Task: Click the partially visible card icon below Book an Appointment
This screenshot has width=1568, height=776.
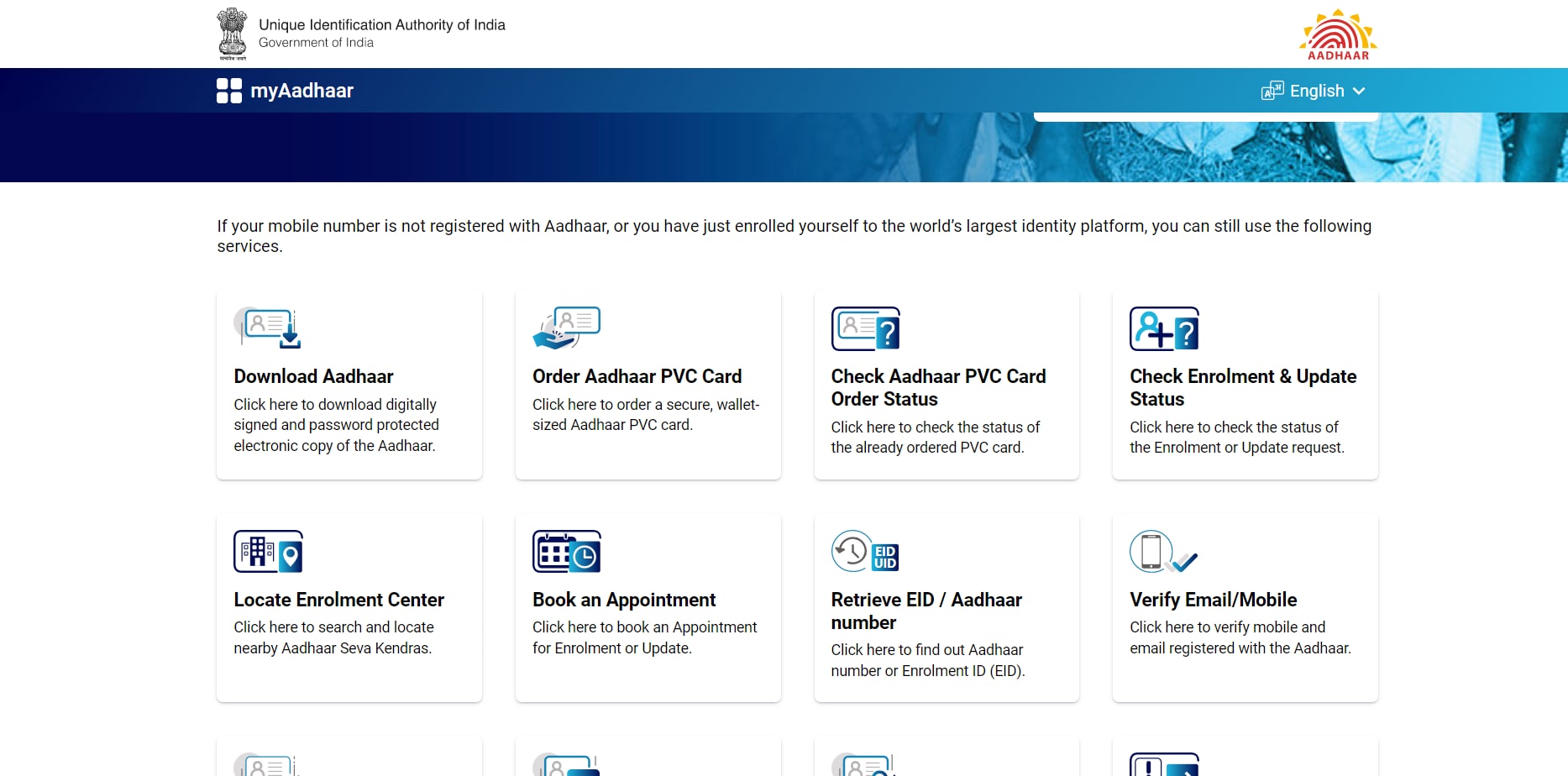Action: pos(566,764)
